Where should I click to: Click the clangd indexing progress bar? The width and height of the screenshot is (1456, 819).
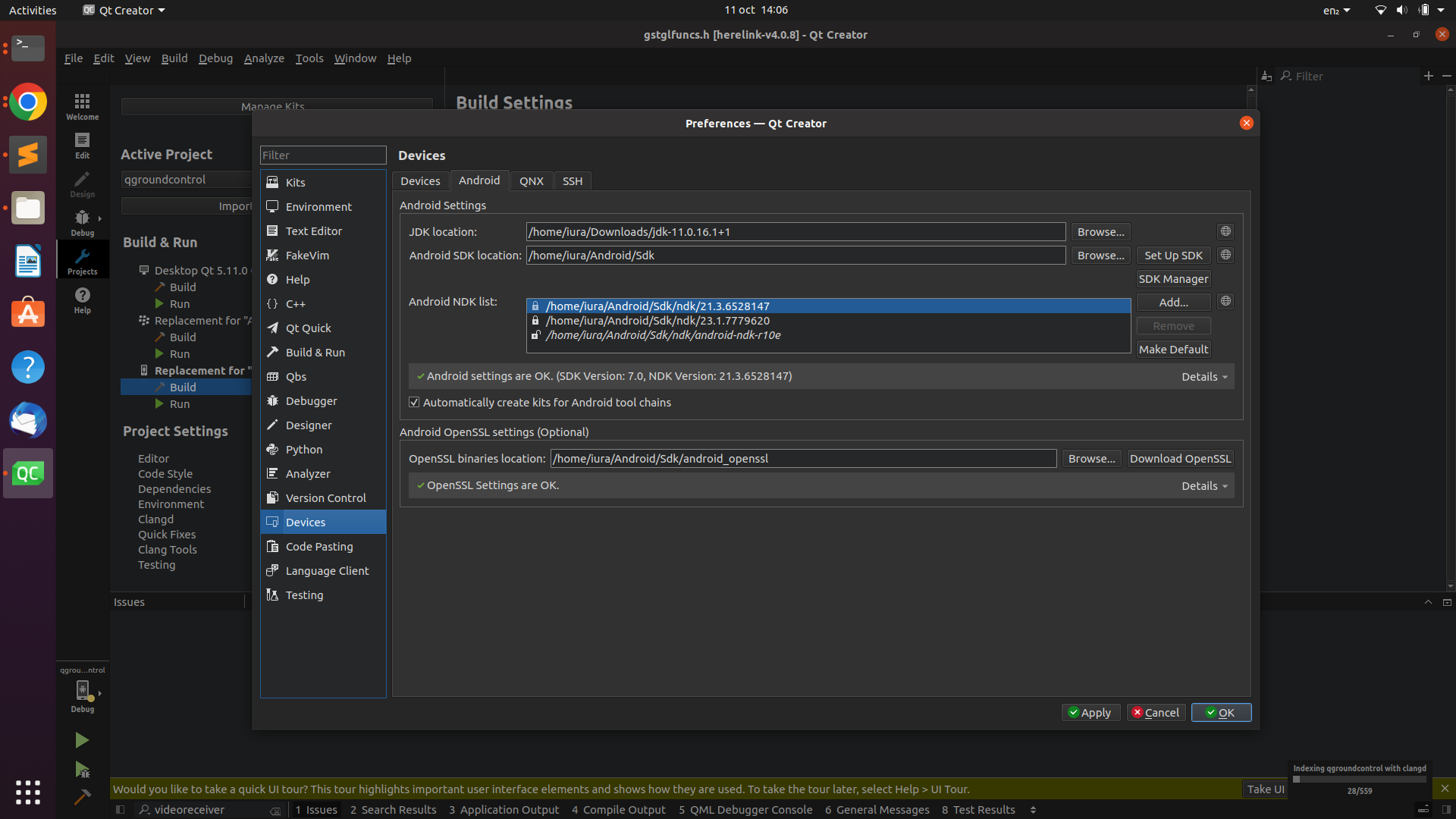coord(1358,778)
